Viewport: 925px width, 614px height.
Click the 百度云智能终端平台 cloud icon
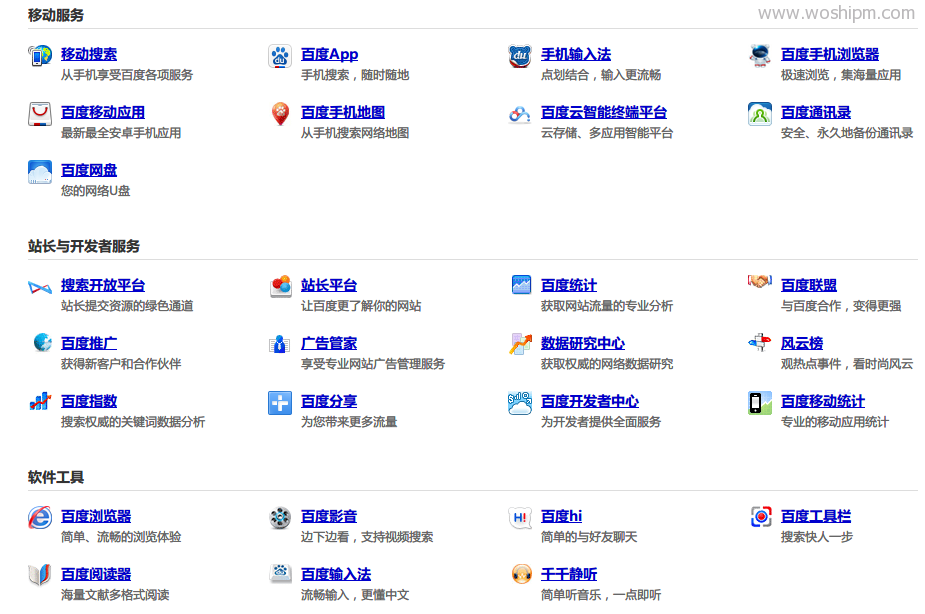[520, 114]
